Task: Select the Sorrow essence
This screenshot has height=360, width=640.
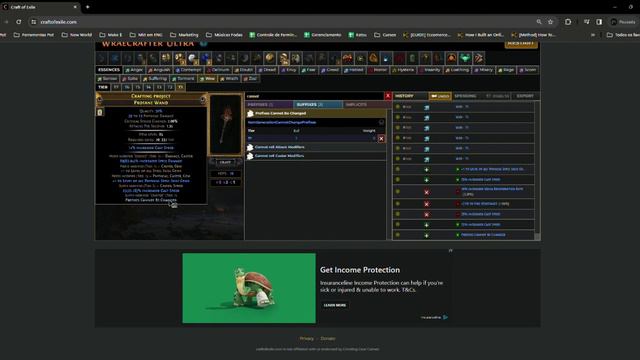Action: pyautogui.click(x=107, y=78)
